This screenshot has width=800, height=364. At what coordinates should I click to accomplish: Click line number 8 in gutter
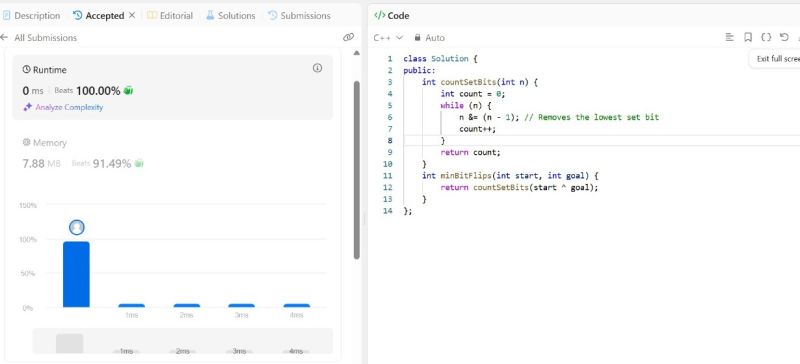pyautogui.click(x=390, y=140)
